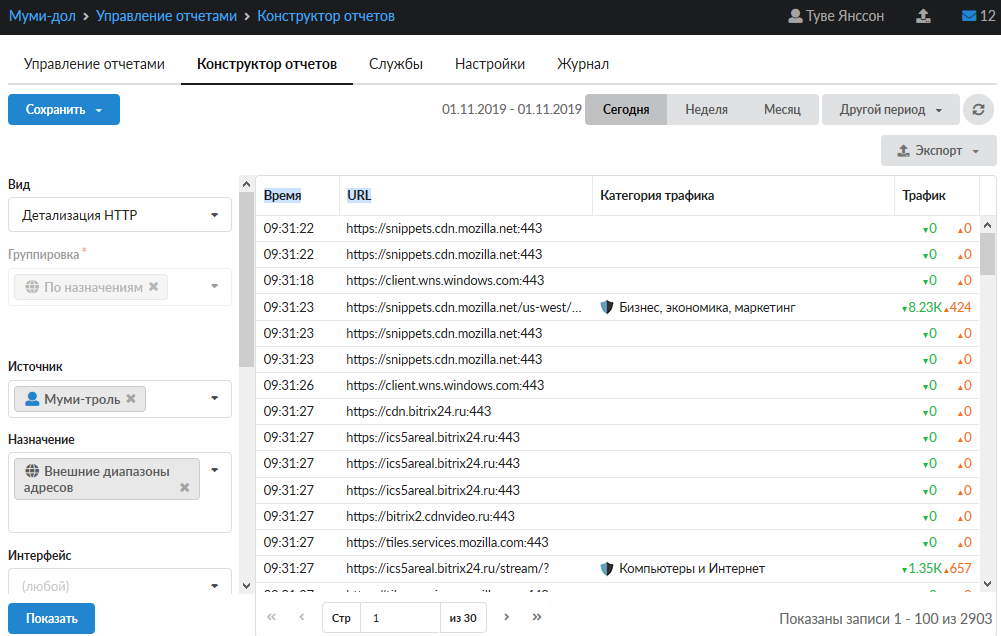Click the upload icon in top bar
Image resolution: width=1001 pixels, height=636 pixels.
pyautogui.click(x=923, y=17)
